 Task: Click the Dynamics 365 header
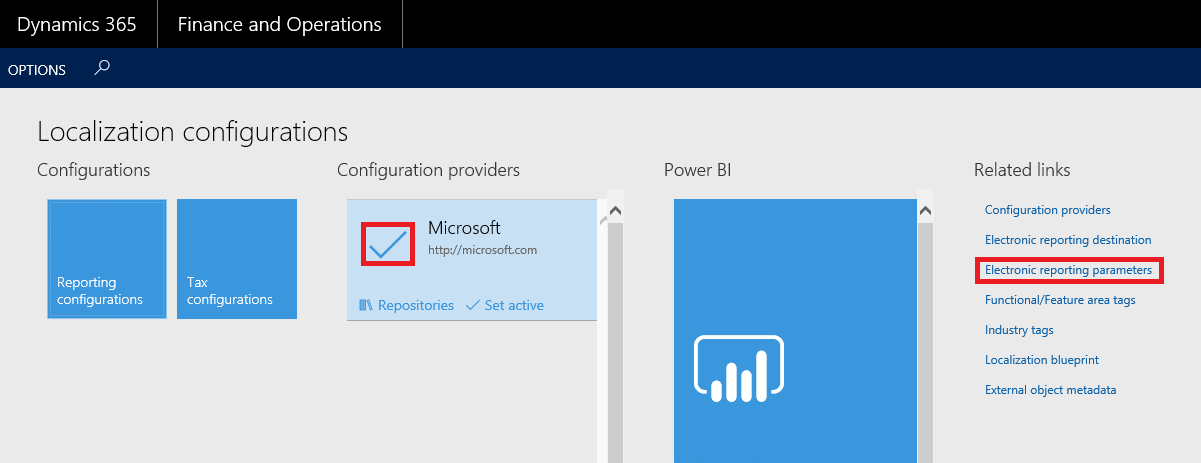click(77, 24)
